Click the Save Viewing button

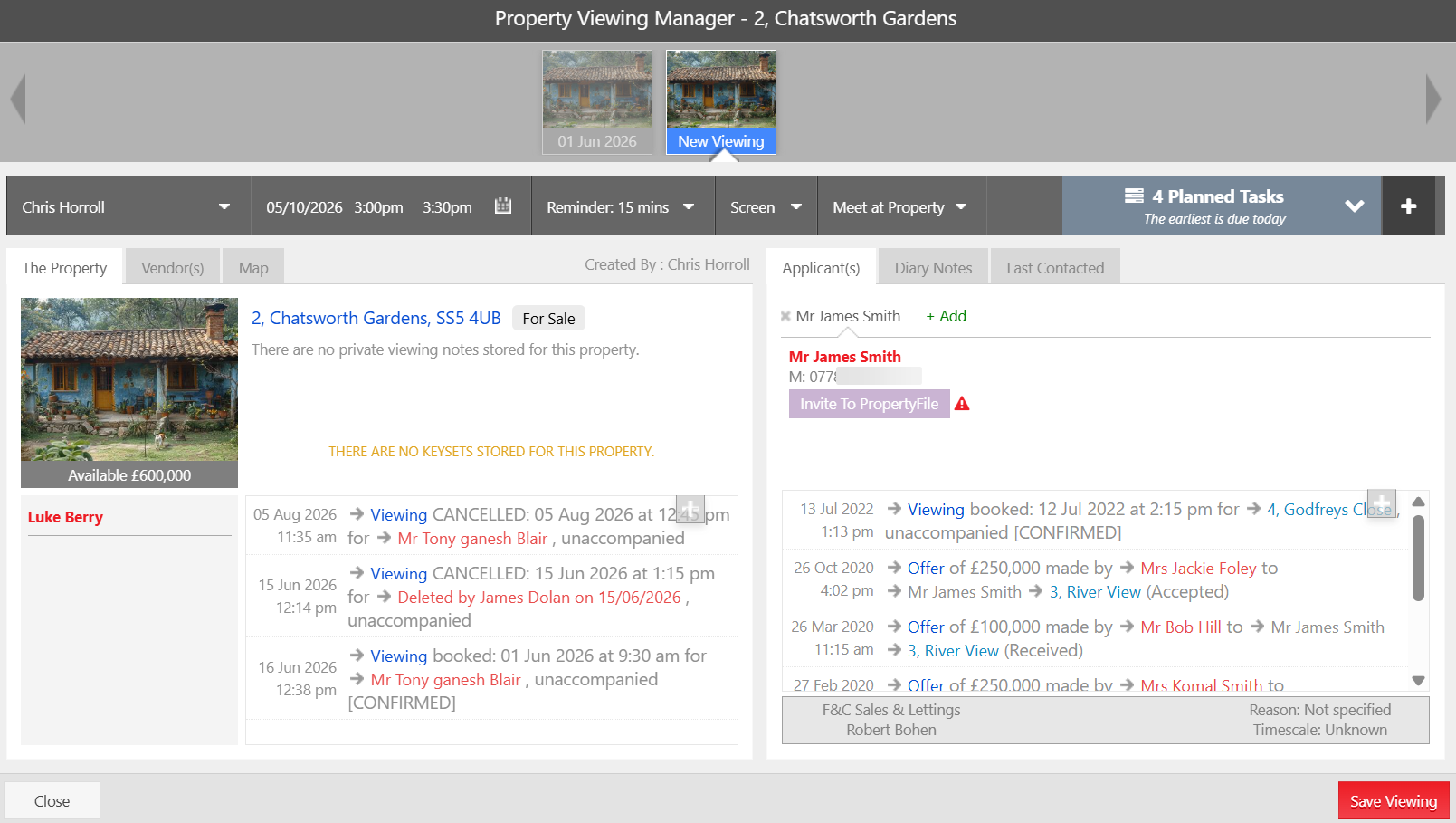tap(1394, 800)
